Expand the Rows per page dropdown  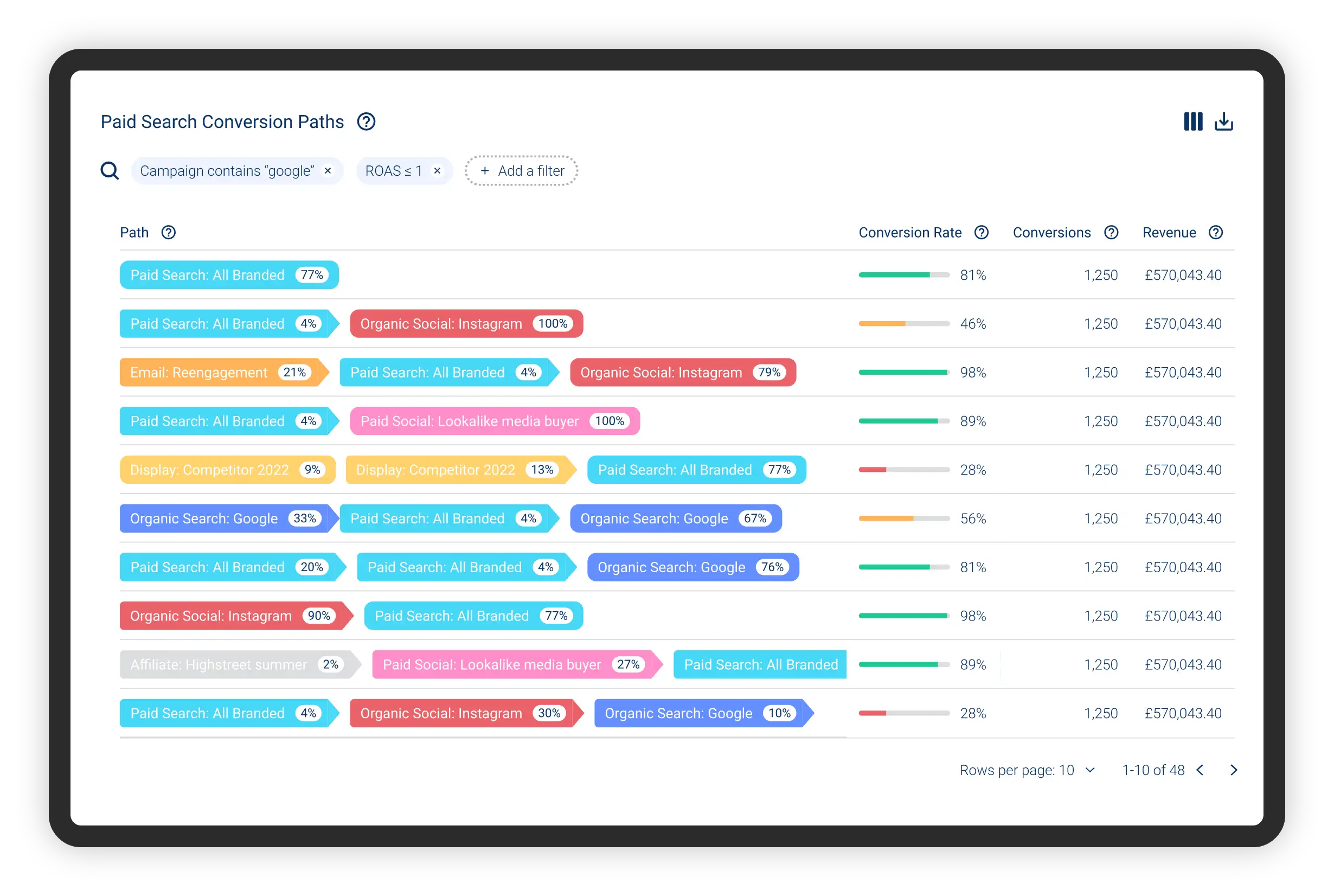1090,770
